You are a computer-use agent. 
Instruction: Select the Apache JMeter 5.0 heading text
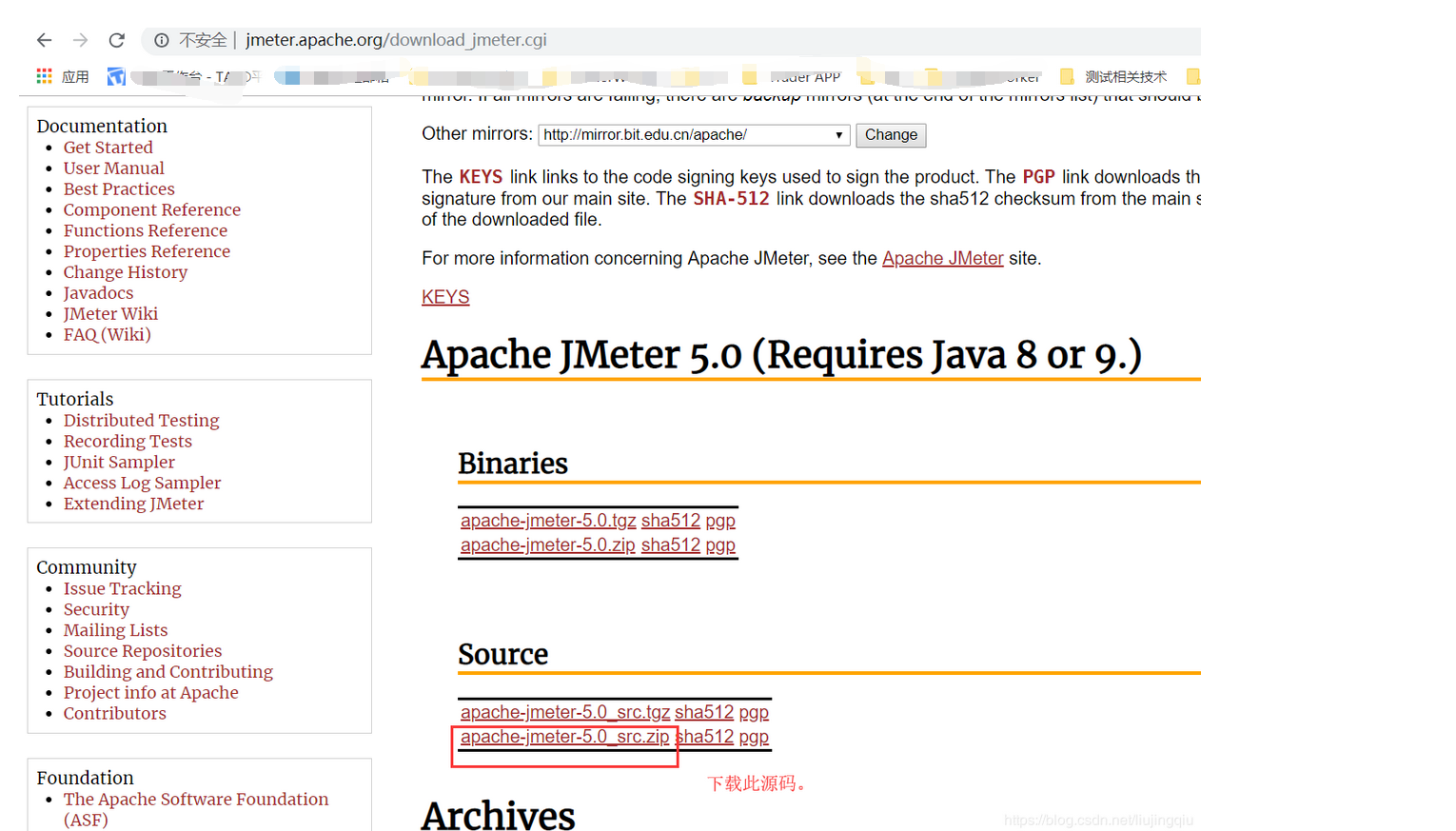tap(781, 356)
